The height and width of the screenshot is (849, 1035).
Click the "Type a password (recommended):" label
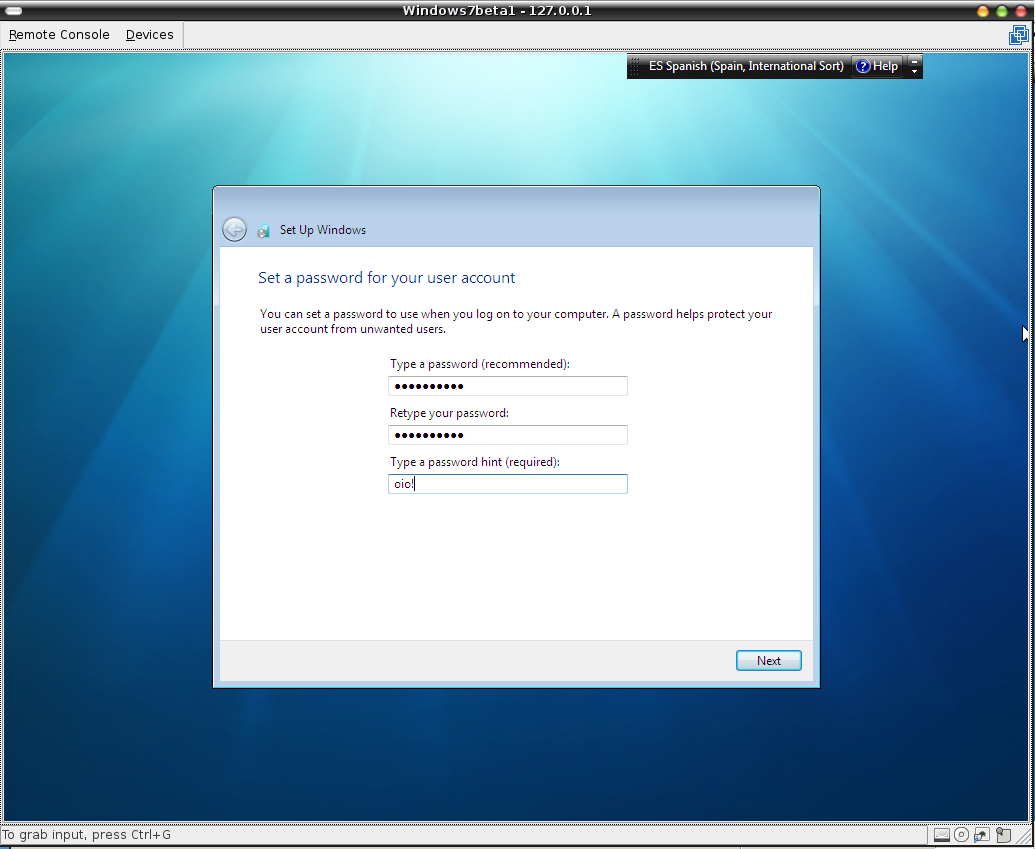coord(480,364)
